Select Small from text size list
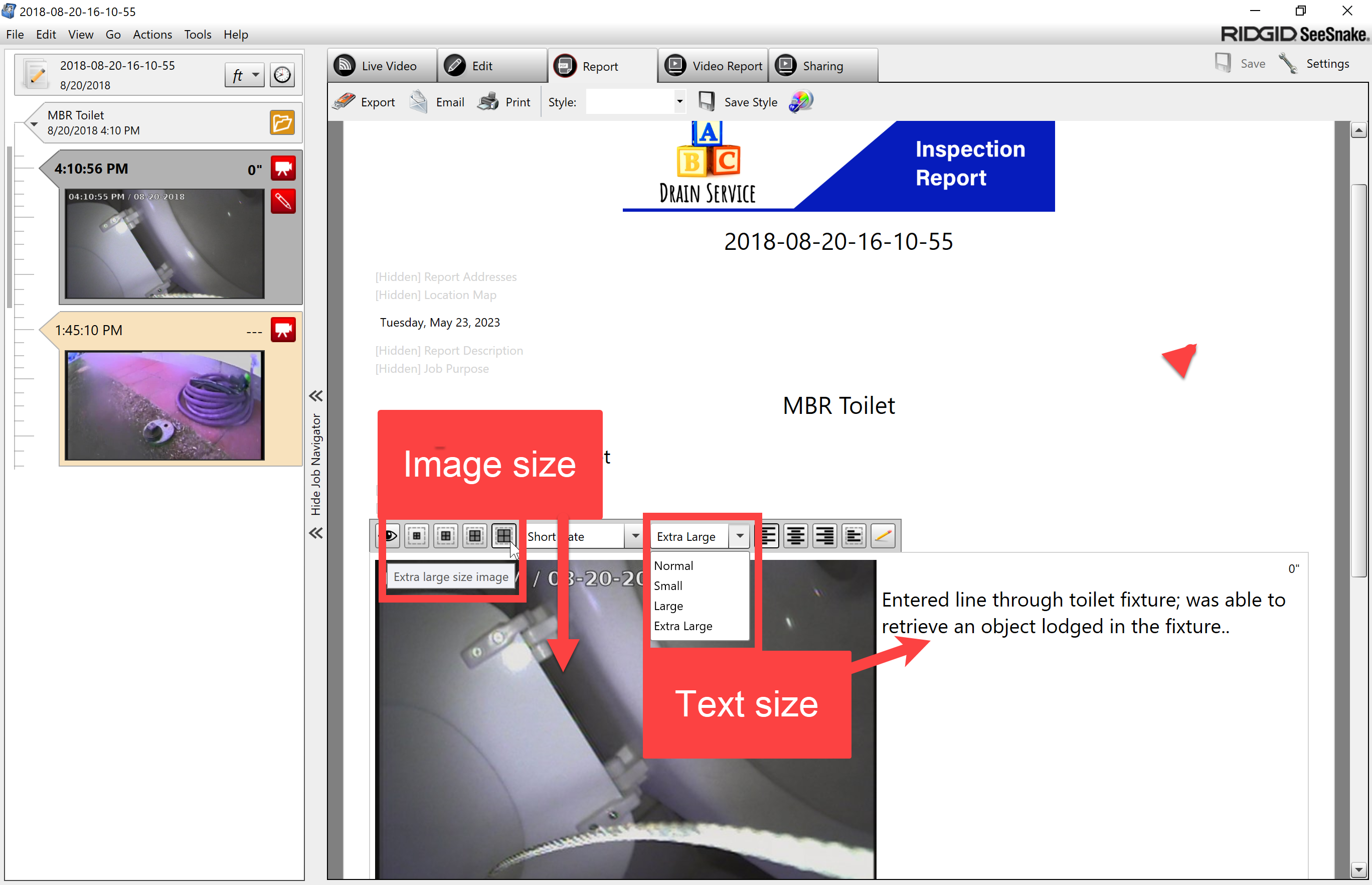Viewport: 1372px width, 885px height. (668, 585)
